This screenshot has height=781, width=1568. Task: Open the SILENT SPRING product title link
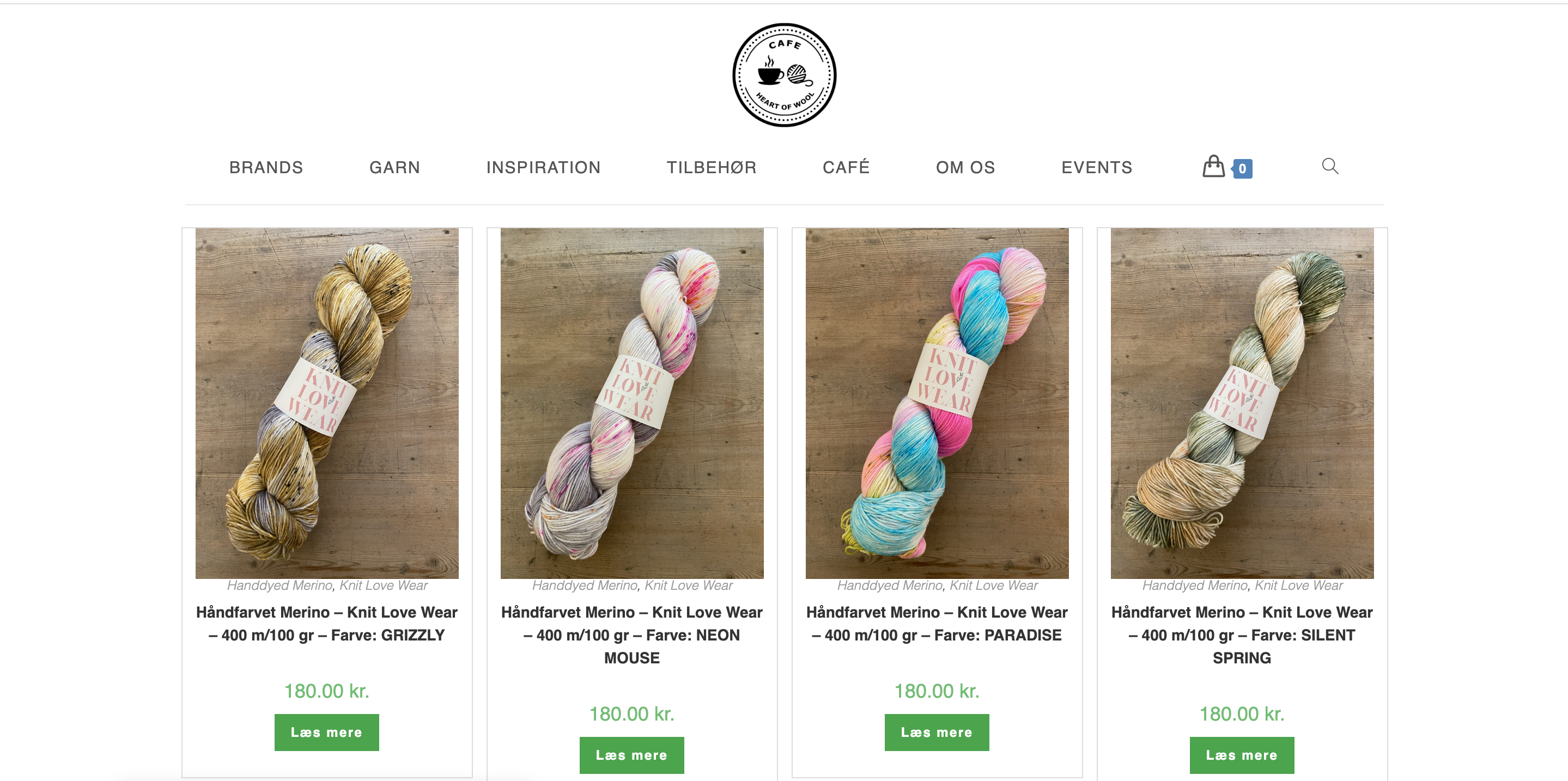[x=1242, y=634]
